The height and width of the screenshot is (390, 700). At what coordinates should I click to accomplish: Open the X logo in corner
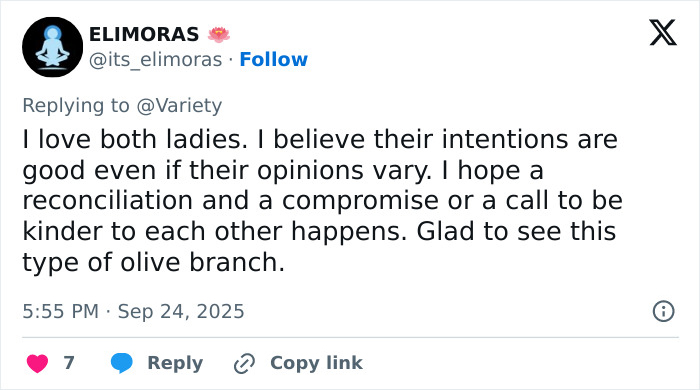pos(663,33)
